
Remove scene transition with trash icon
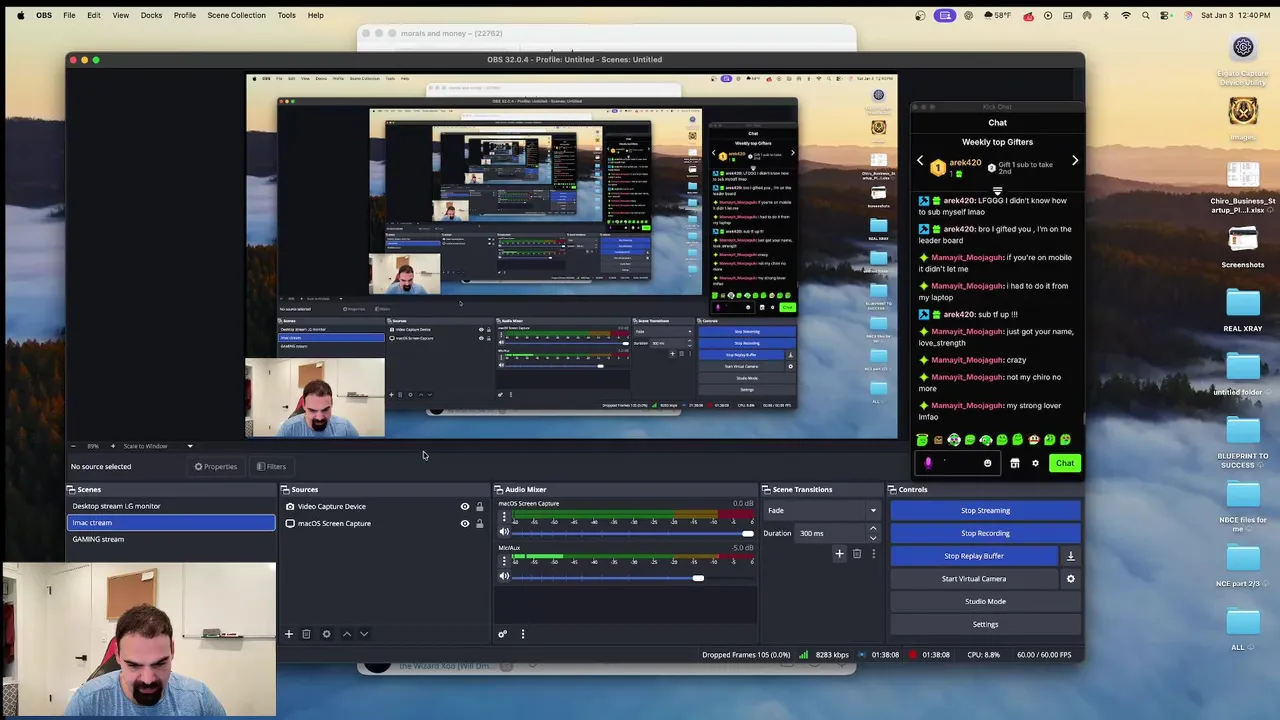pos(856,554)
